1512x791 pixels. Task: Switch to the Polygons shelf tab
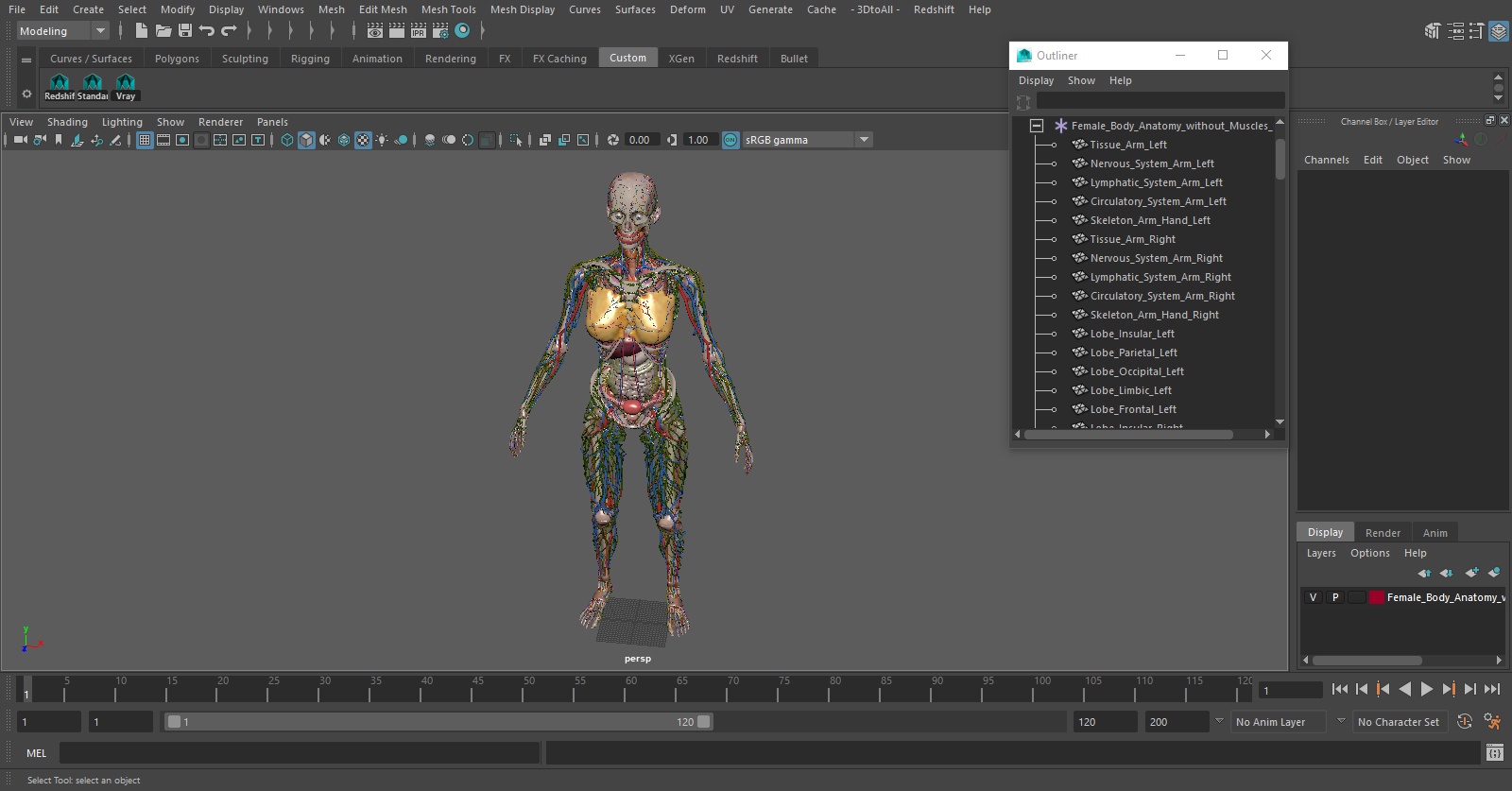pyautogui.click(x=177, y=59)
